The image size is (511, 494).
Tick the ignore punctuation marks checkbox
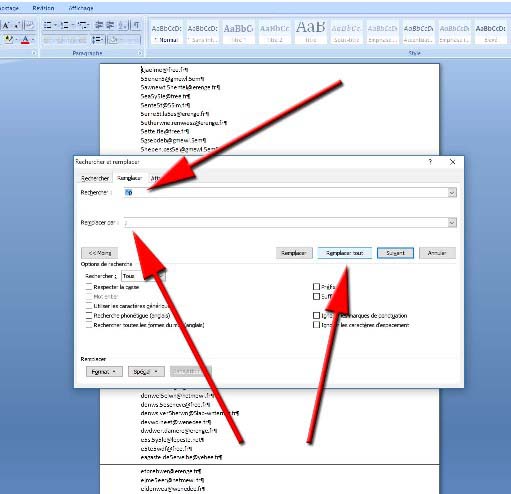pos(316,315)
